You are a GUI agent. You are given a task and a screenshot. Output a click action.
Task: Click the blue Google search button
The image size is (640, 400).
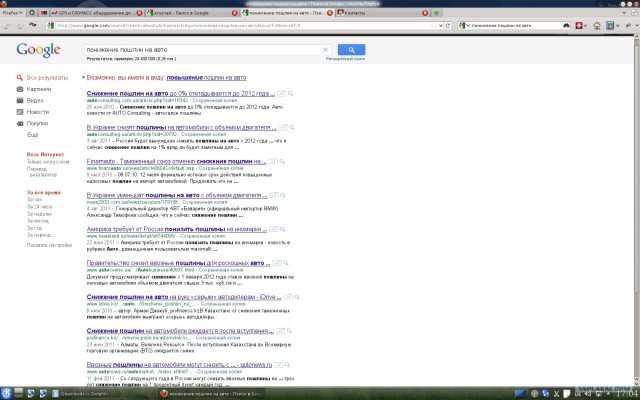[351, 50]
